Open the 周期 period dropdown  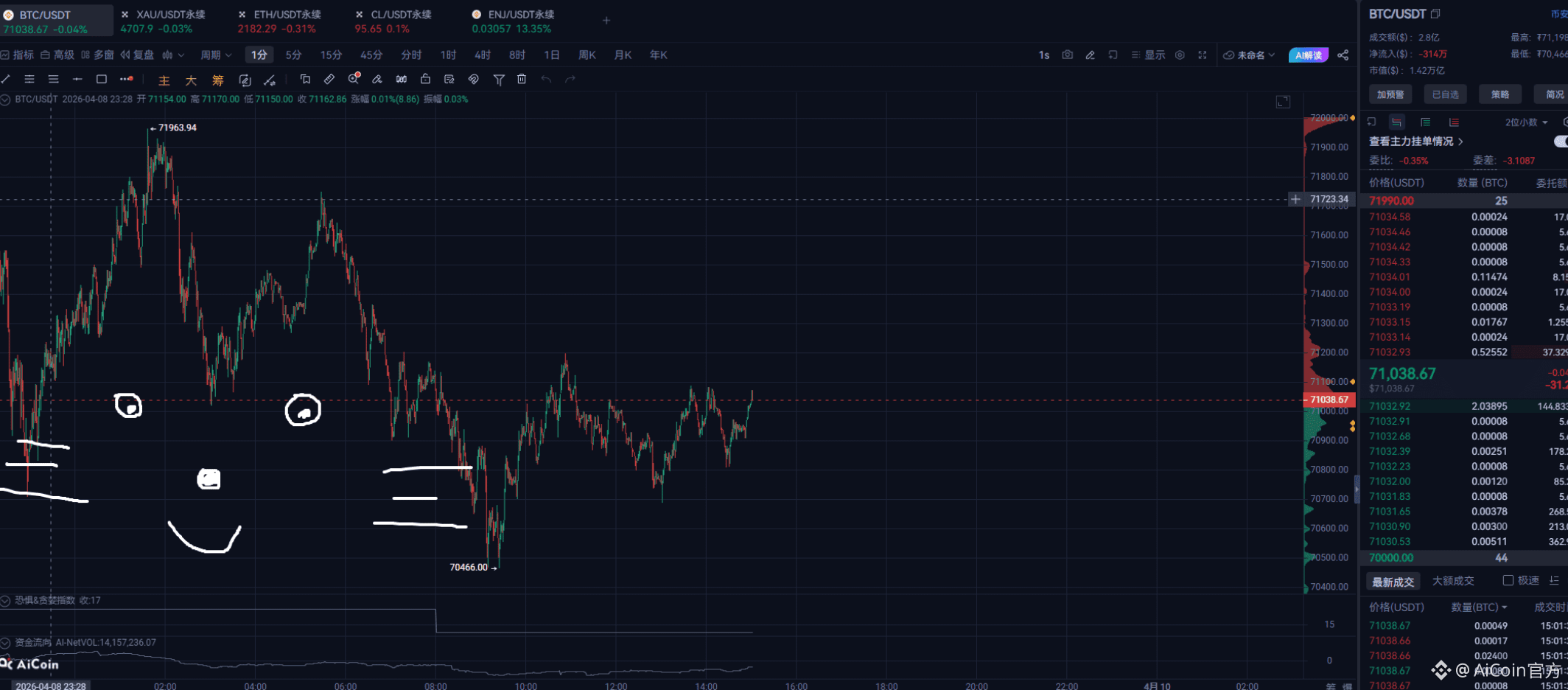(216, 55)
